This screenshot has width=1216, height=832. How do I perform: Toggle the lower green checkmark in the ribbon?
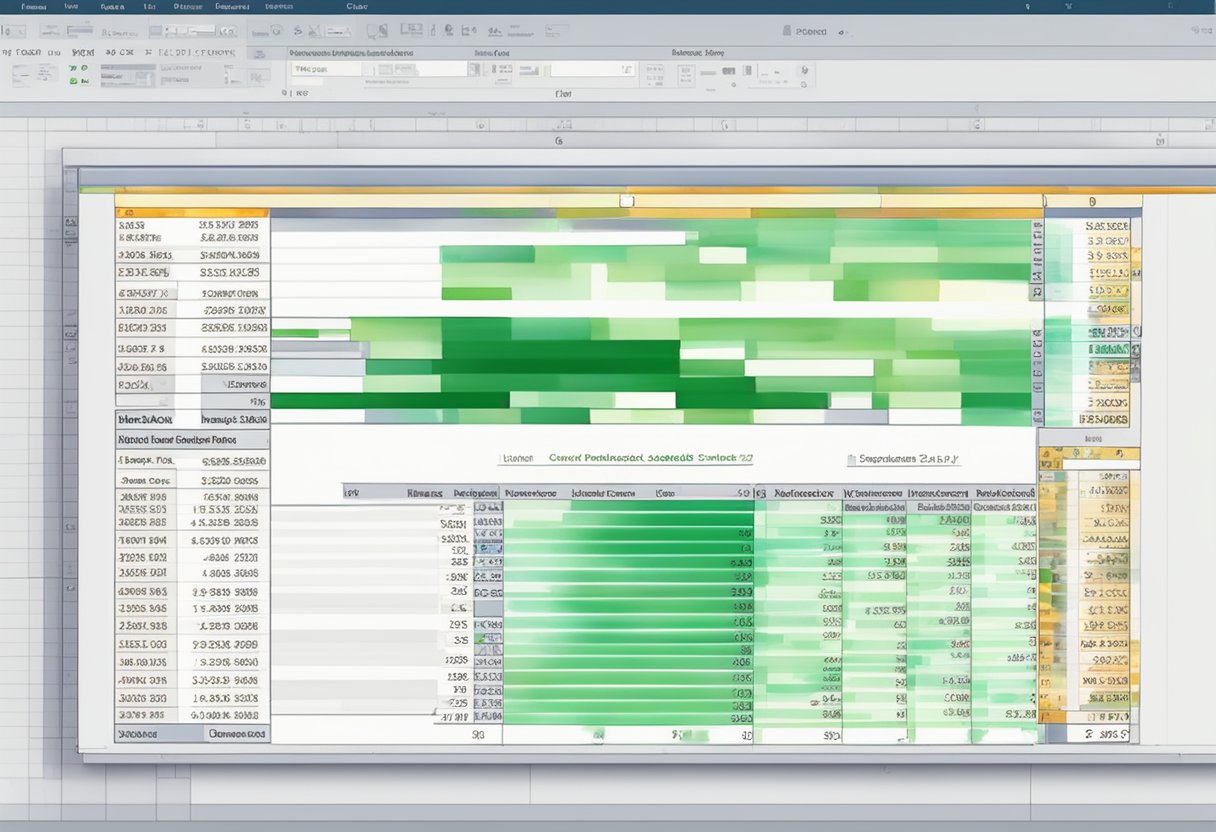tap(71, 81)
